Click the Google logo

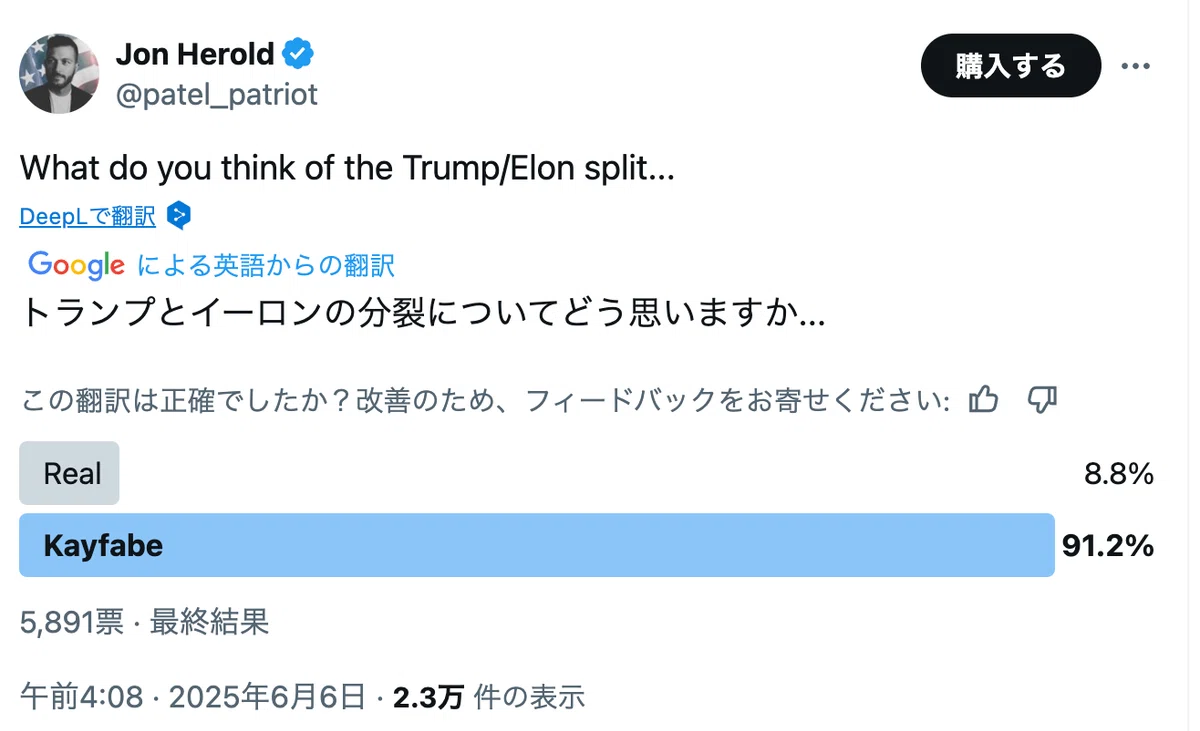pos(77,265)
